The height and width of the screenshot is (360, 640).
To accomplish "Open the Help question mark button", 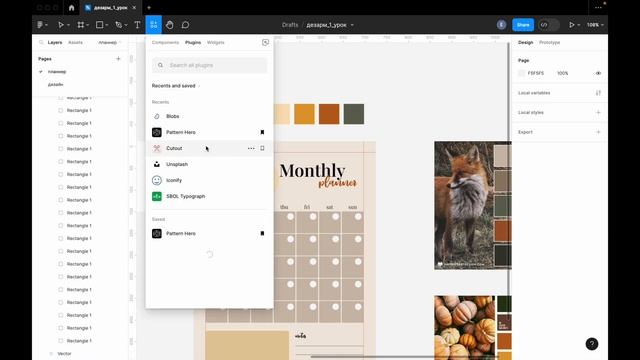I will coord(592,344).
